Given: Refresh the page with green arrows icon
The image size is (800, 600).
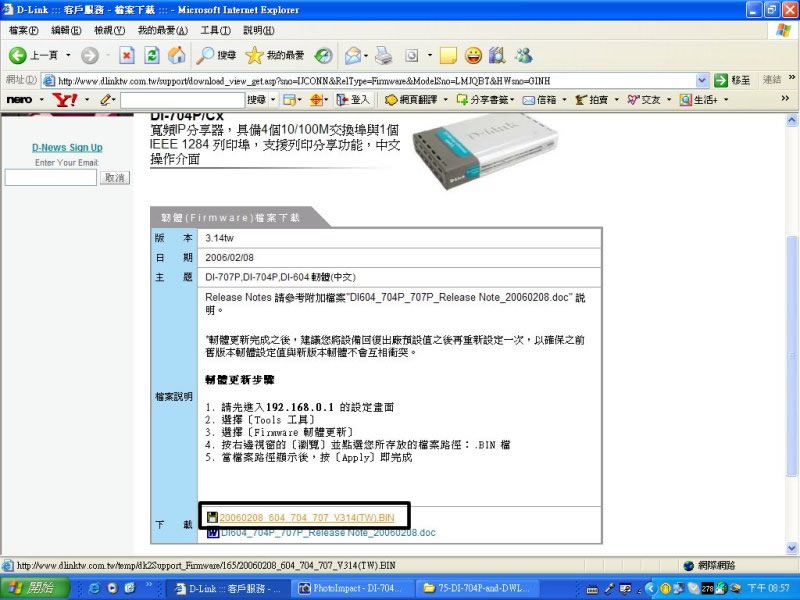Looking at the screenshot, I should (x=152, y=55).
